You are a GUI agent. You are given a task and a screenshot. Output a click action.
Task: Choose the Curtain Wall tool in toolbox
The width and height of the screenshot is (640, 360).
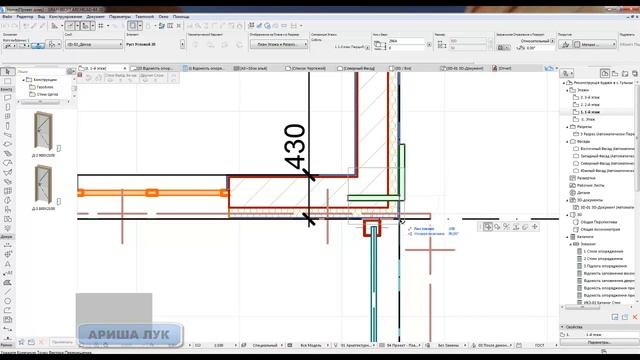click(x=7, y=191)
